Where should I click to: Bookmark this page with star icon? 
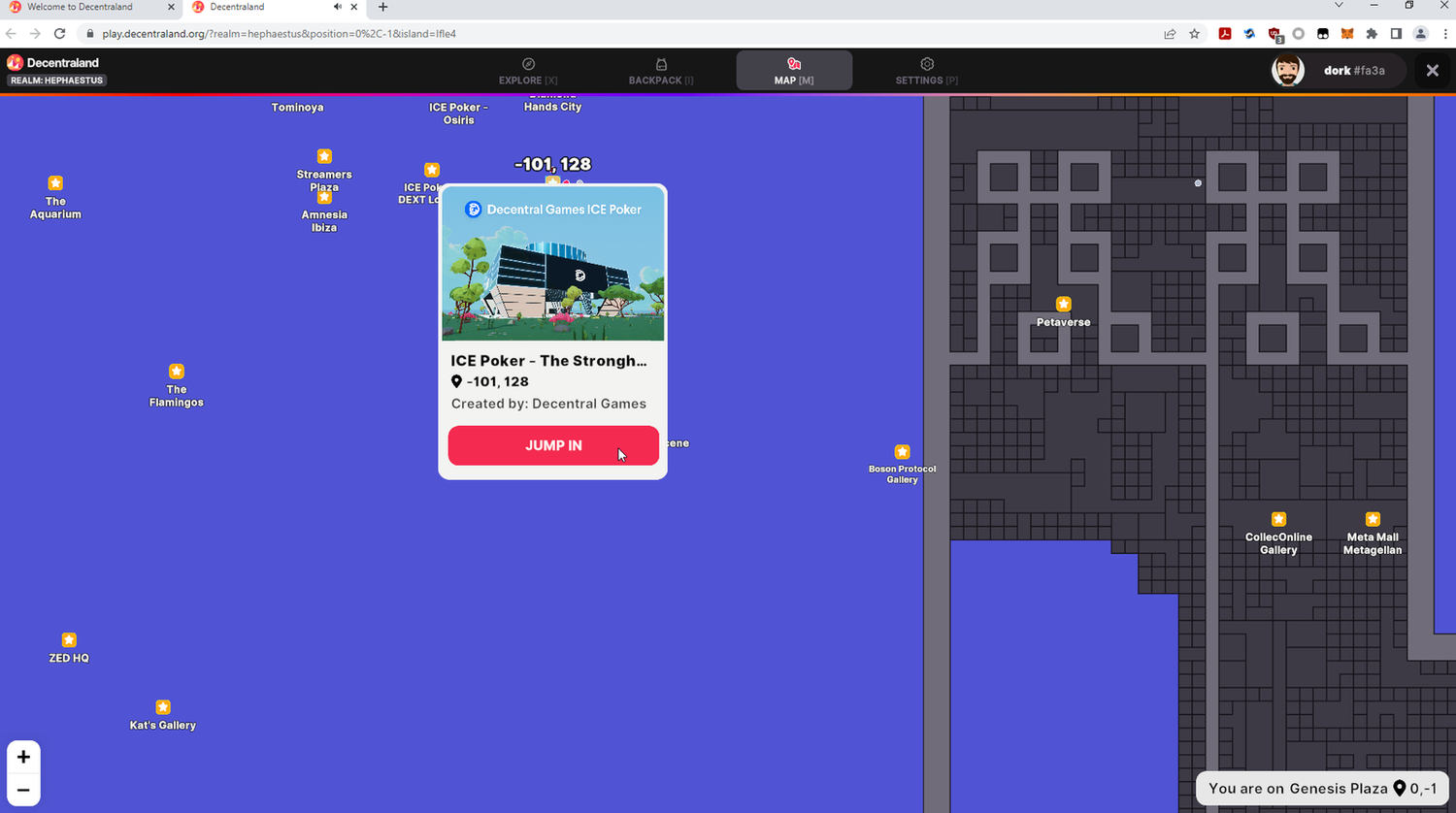pyautogui.click(x=1195, y=33)
